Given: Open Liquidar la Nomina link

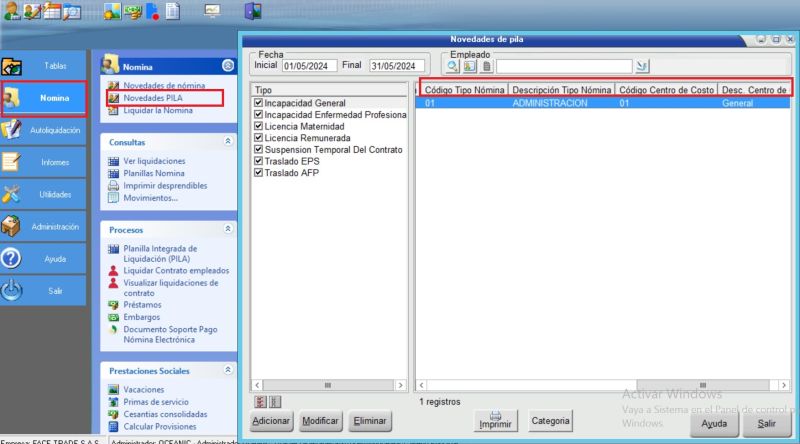Looking at the screenshot, I should click(158, 110).
